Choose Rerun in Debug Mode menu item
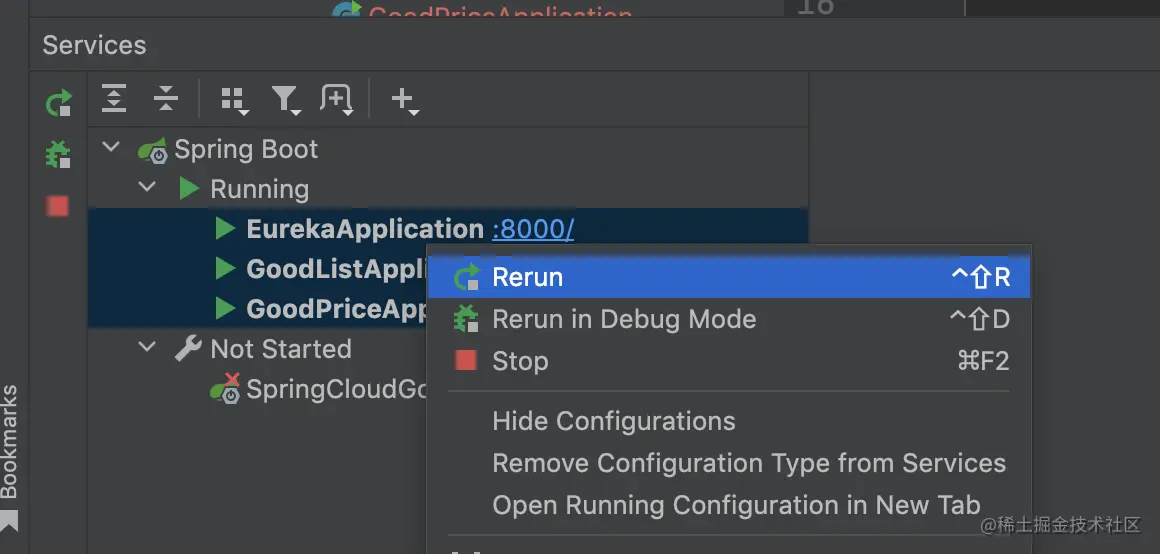The image size is (1160, 554). tap(624, 319)
